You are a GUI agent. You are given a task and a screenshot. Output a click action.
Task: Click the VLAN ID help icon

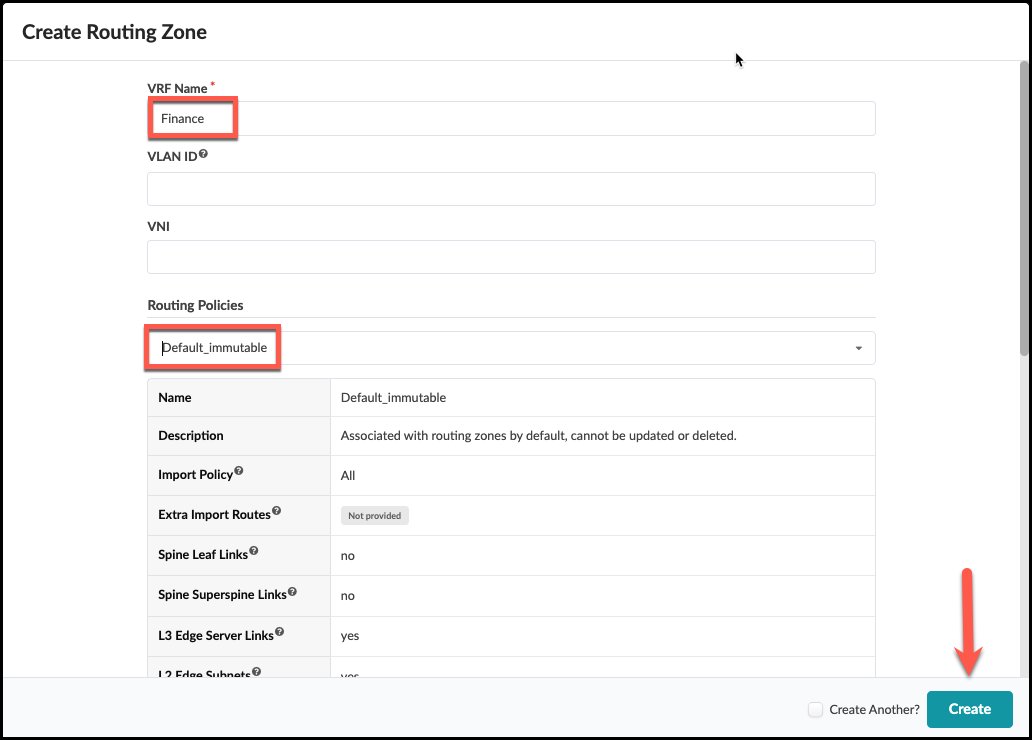coord(203,155)
